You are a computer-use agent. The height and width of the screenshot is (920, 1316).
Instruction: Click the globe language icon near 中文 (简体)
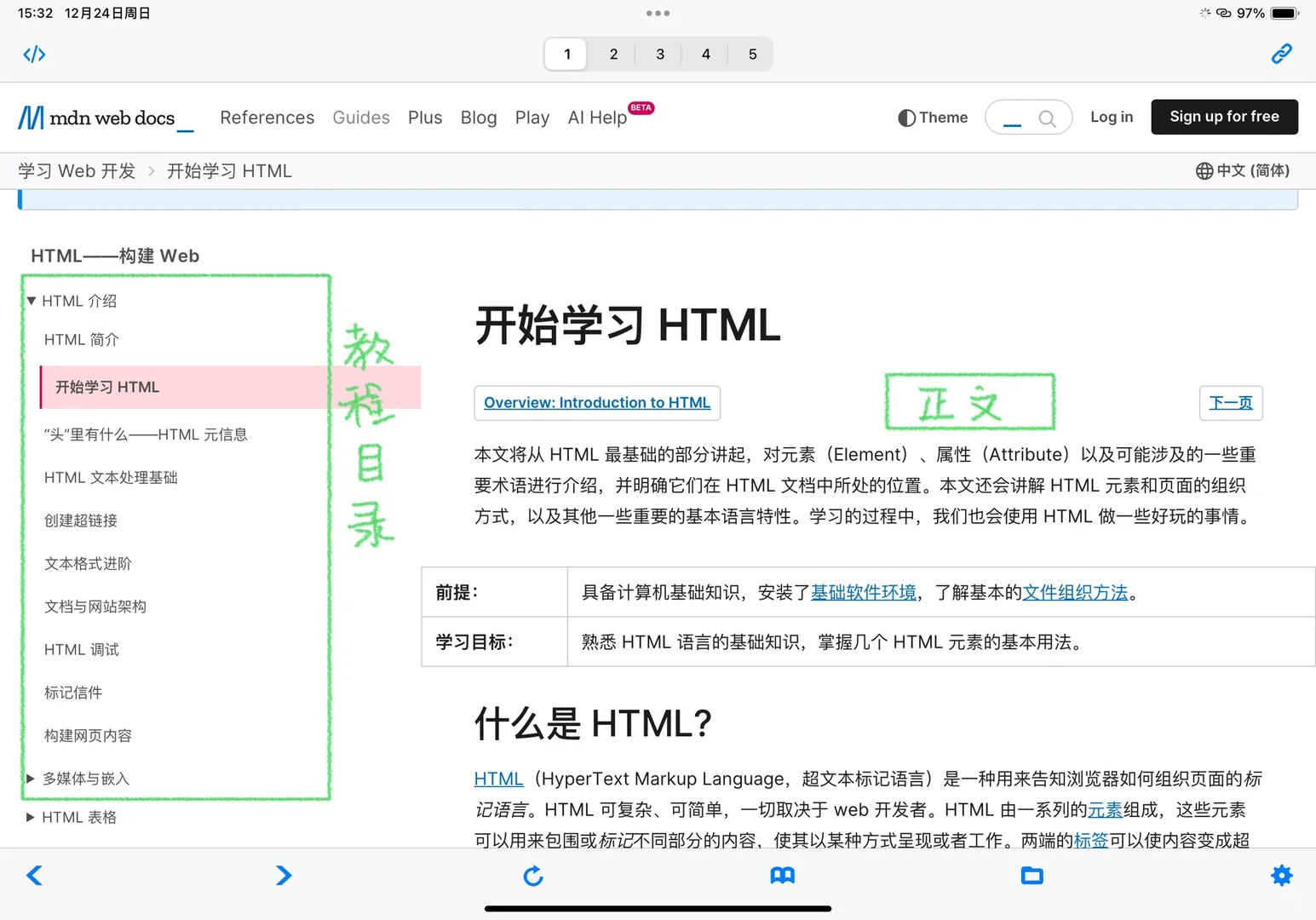point(1204,170)
